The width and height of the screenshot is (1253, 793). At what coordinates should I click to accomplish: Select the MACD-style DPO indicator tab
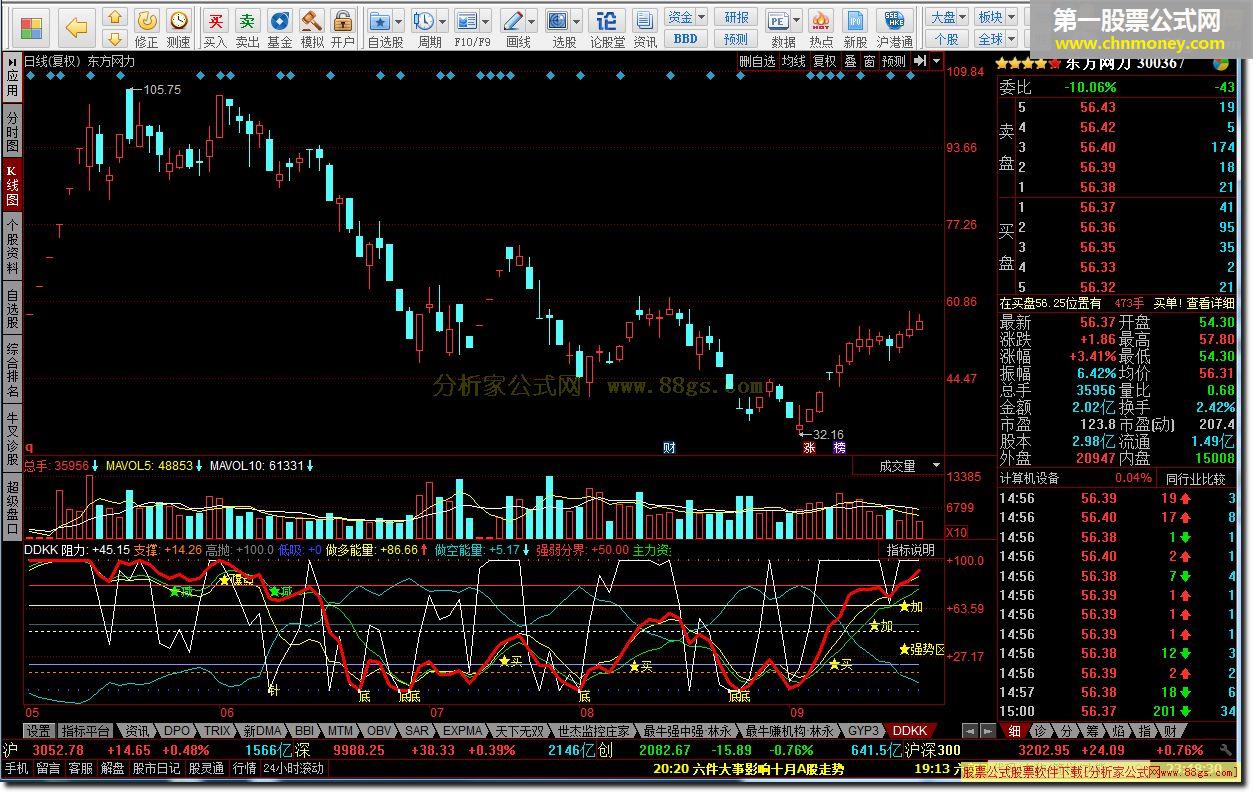[x=176, y=731]
